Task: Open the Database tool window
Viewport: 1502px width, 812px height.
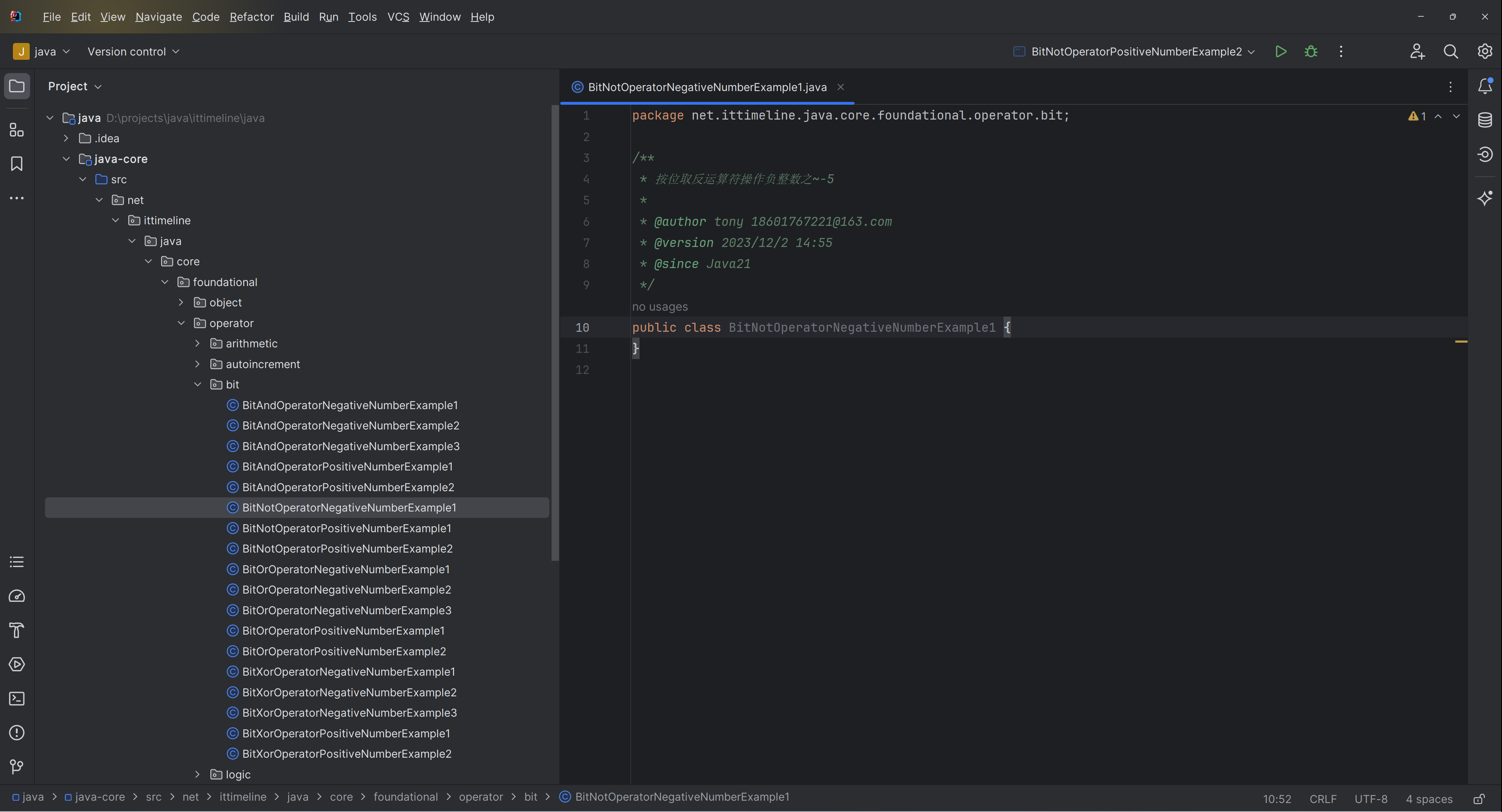Action: pyautogui.click(x=1484, y=120)
